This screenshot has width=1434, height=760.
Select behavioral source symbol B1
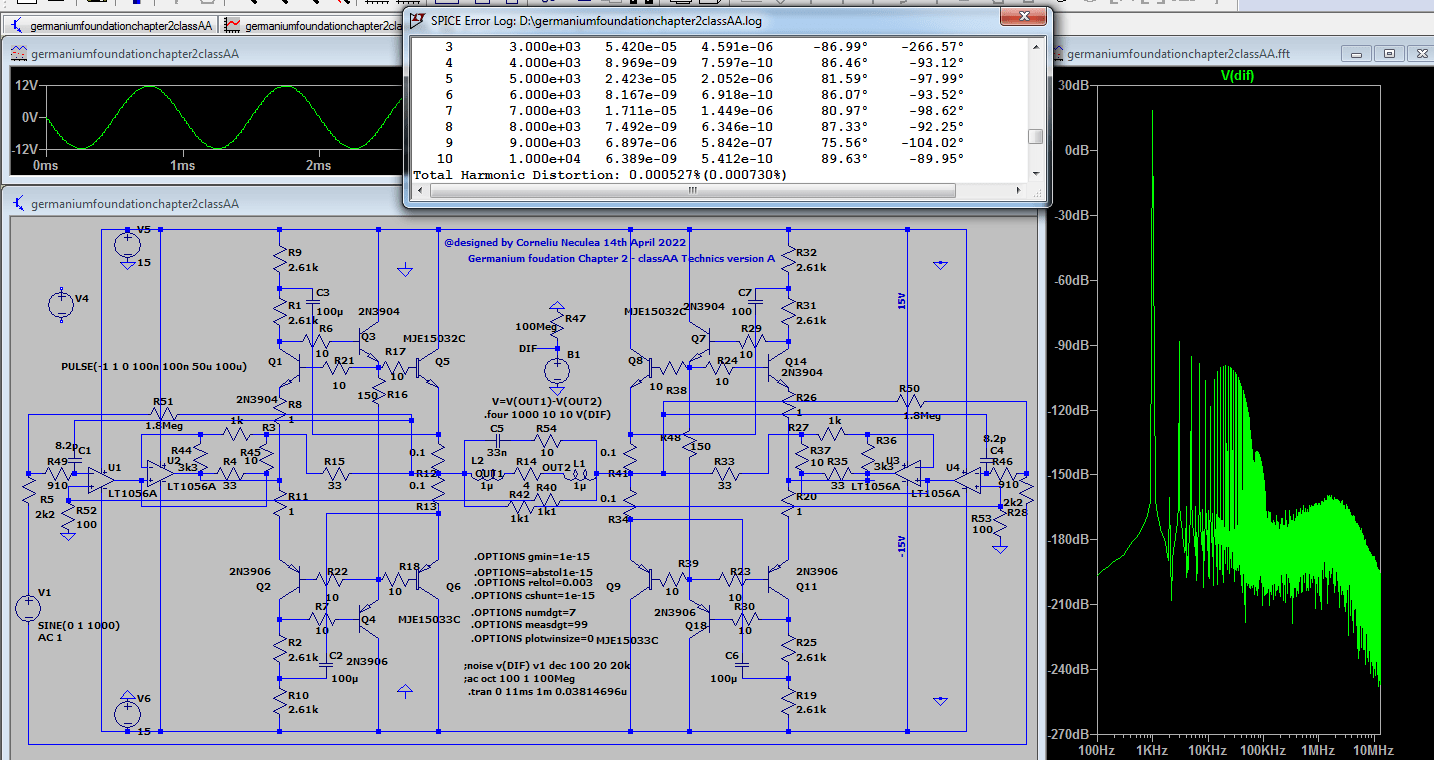click(557, 372)
